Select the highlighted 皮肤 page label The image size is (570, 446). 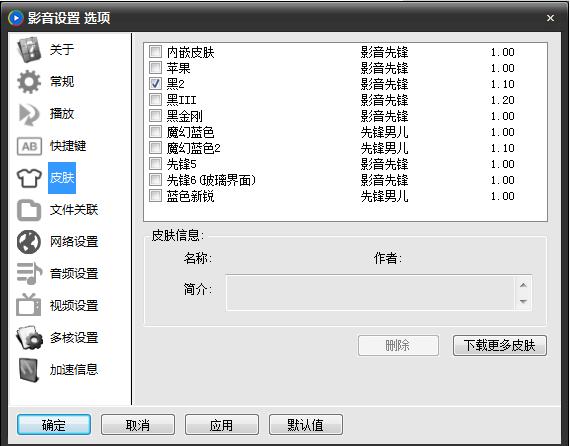(62, 178)
